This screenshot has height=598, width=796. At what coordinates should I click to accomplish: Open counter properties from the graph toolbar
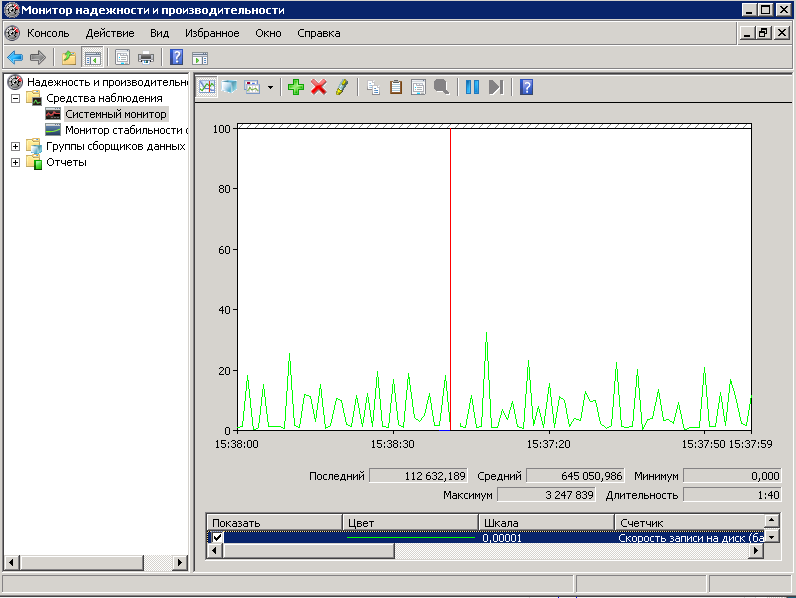418,87
